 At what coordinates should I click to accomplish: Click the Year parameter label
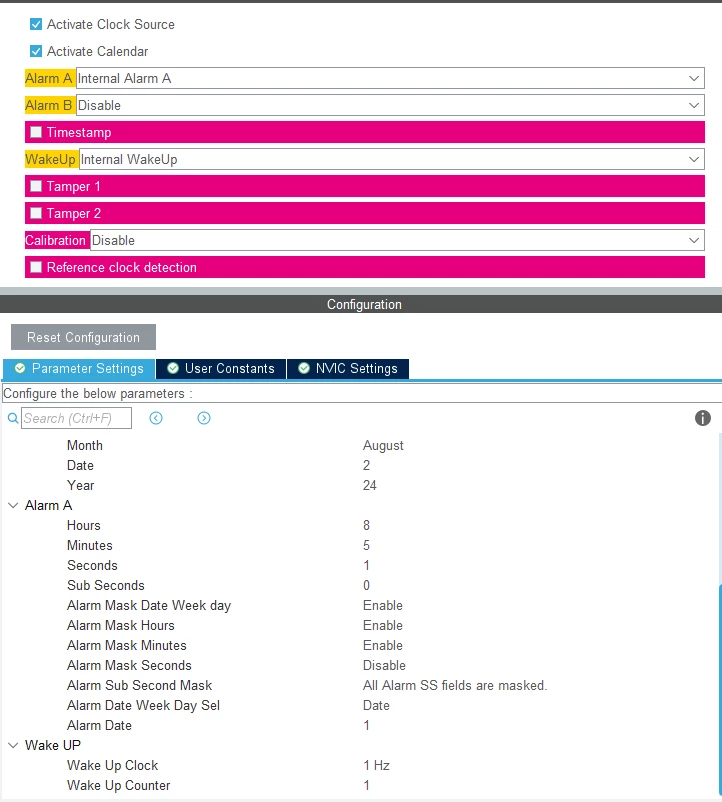[x=81, y=485]
